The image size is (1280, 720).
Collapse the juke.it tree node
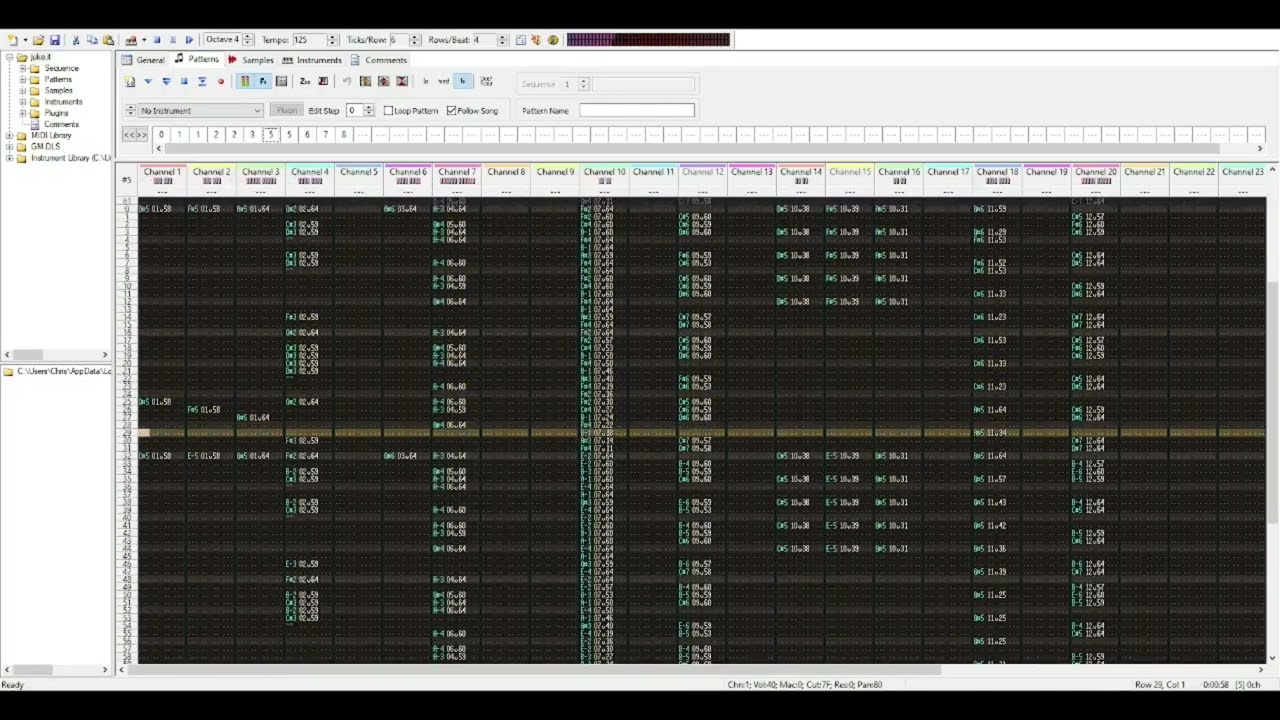point(9,57)
